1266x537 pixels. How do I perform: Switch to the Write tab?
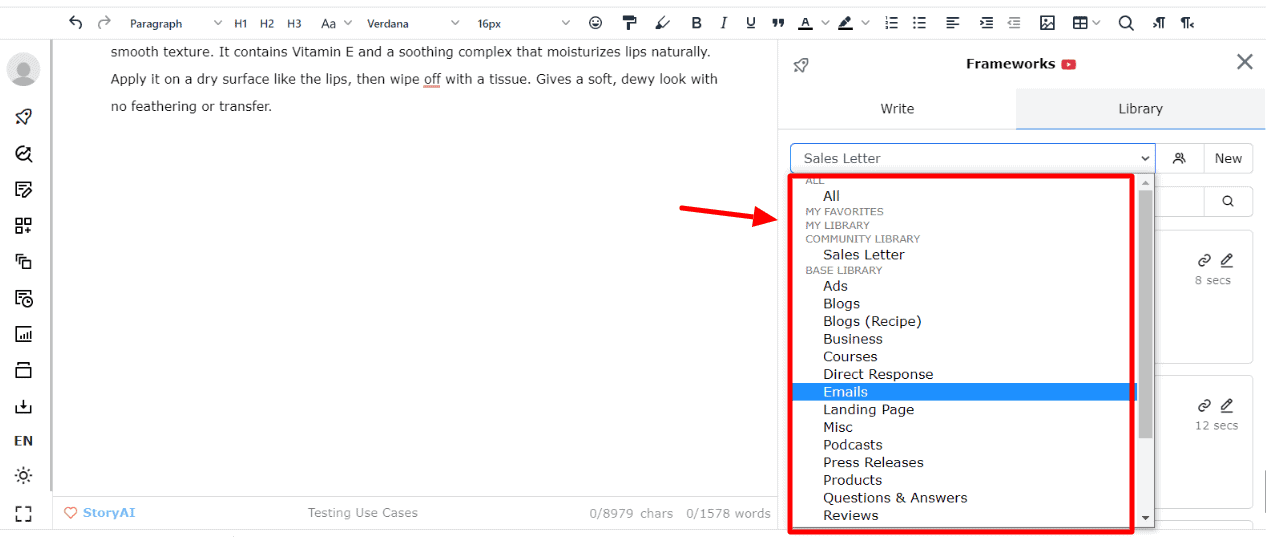(897, 109)
